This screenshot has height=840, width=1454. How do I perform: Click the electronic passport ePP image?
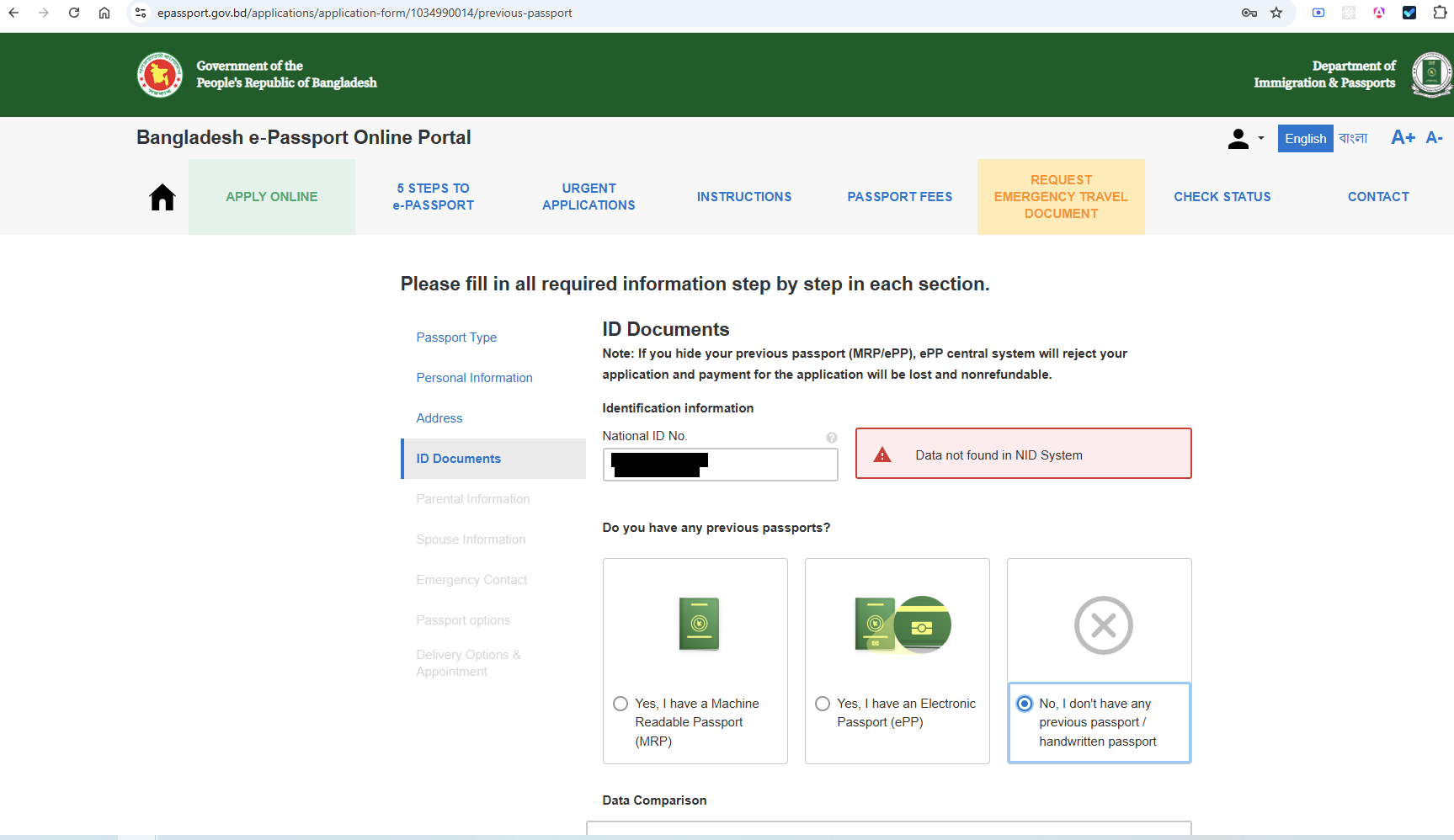[x=903, y=625]
